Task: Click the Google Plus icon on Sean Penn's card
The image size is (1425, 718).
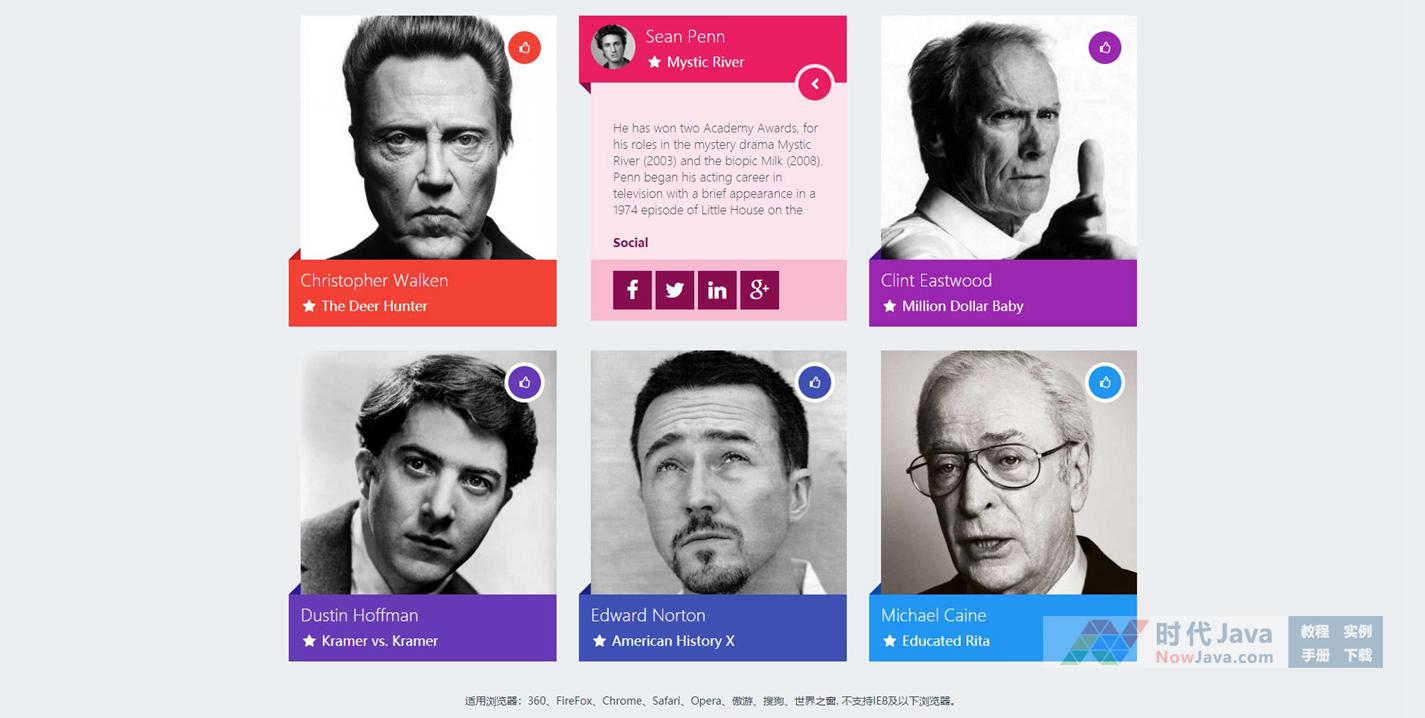Action: tap(759, 290)
